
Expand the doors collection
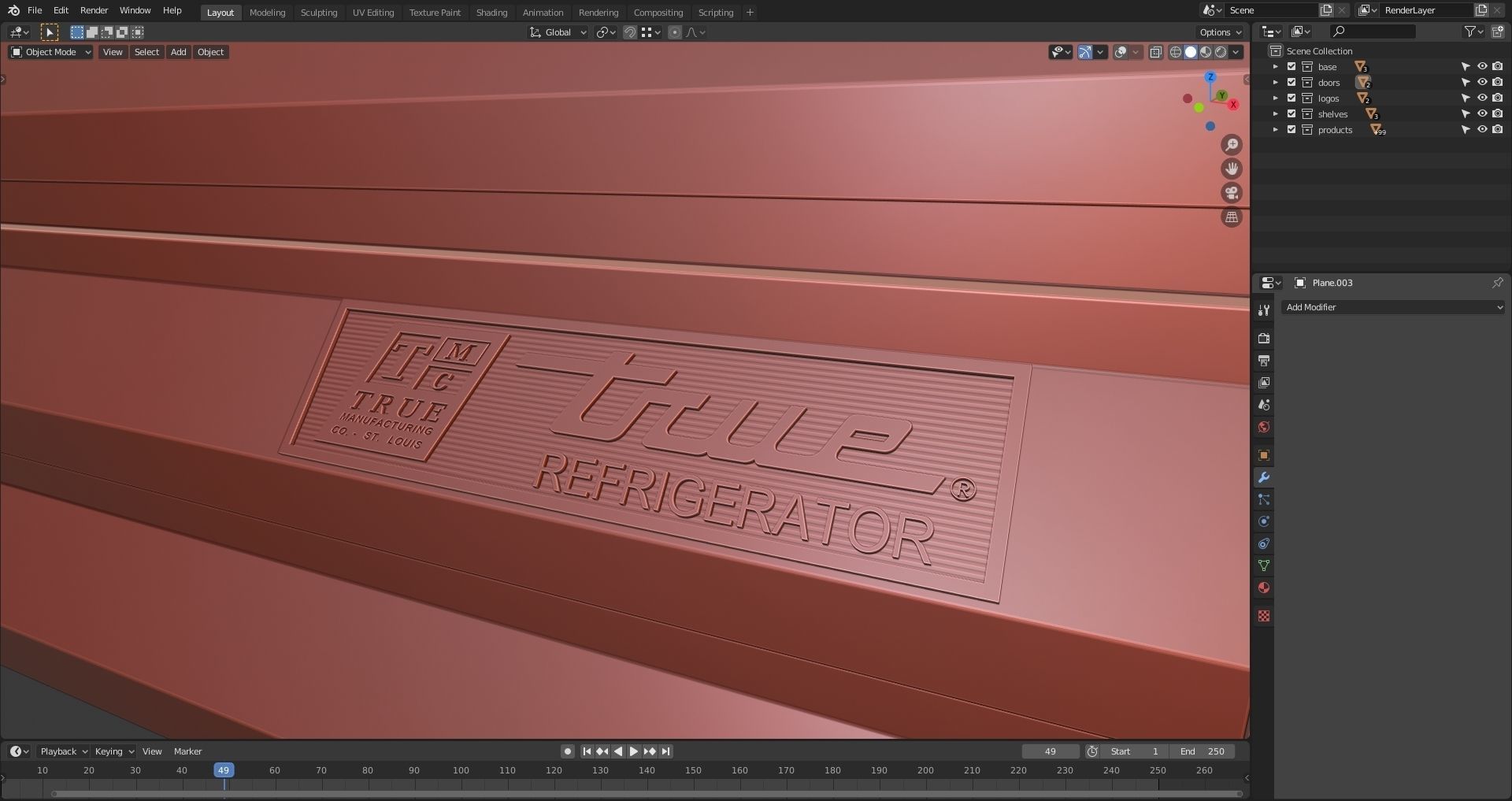[1276, 83]
